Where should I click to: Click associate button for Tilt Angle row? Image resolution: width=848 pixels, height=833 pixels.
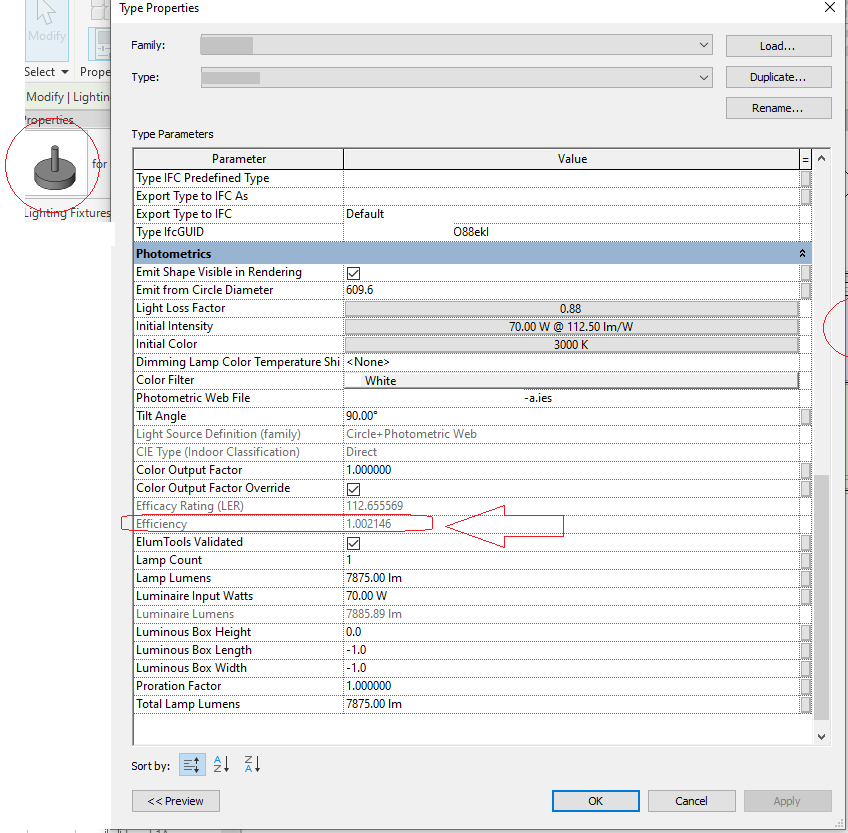pyautogui.click(x=805, y=416)
